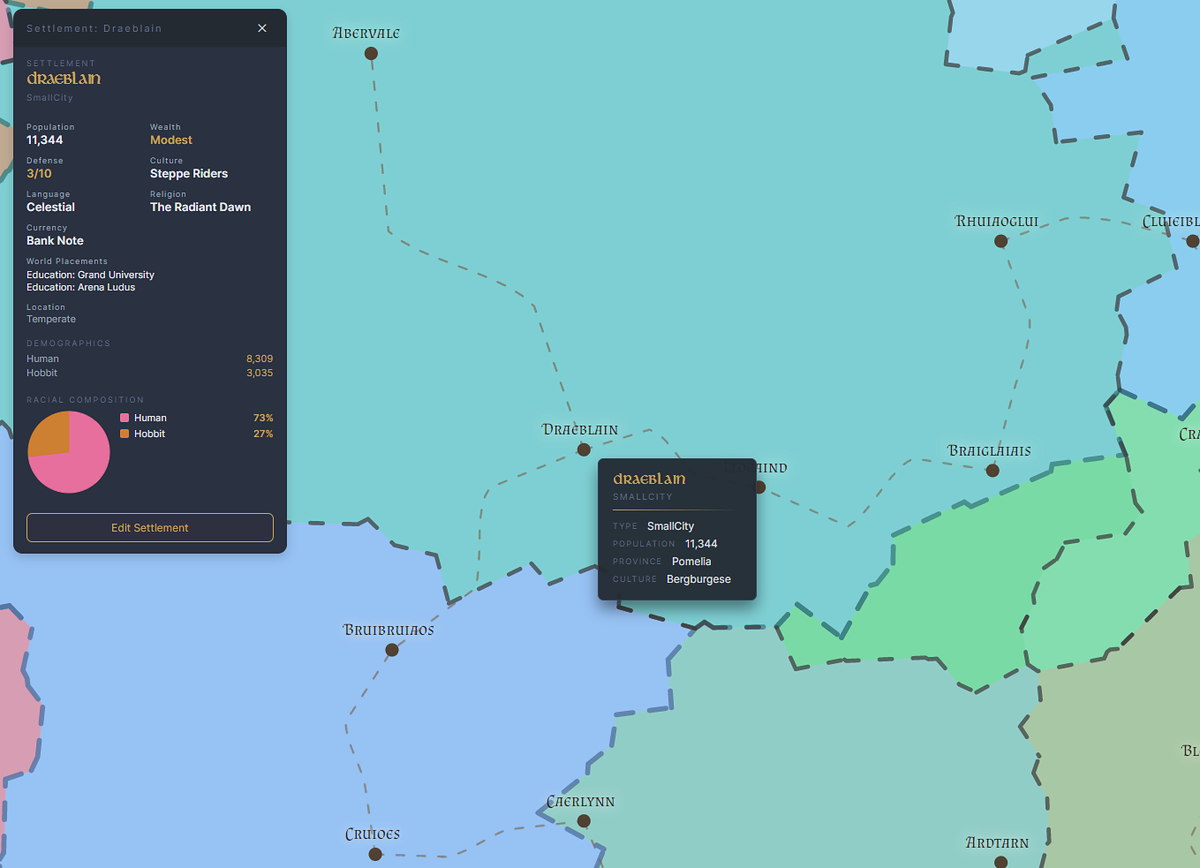
Task: Click the orange Hobbit legend swatch
Action: click(124, 434)
